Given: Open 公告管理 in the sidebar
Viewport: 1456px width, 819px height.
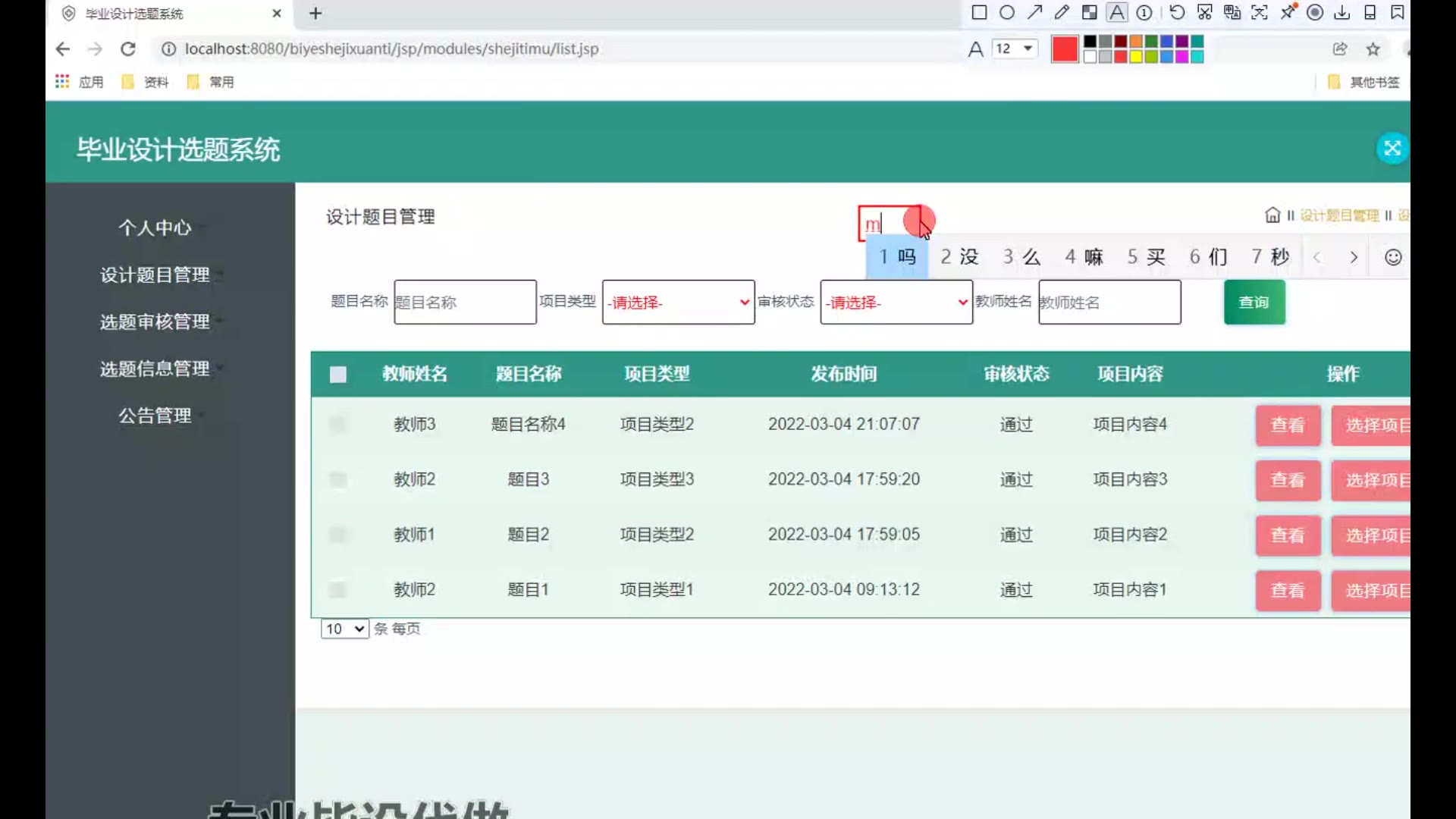Looking at the screenshot, I should coord(155,416).
